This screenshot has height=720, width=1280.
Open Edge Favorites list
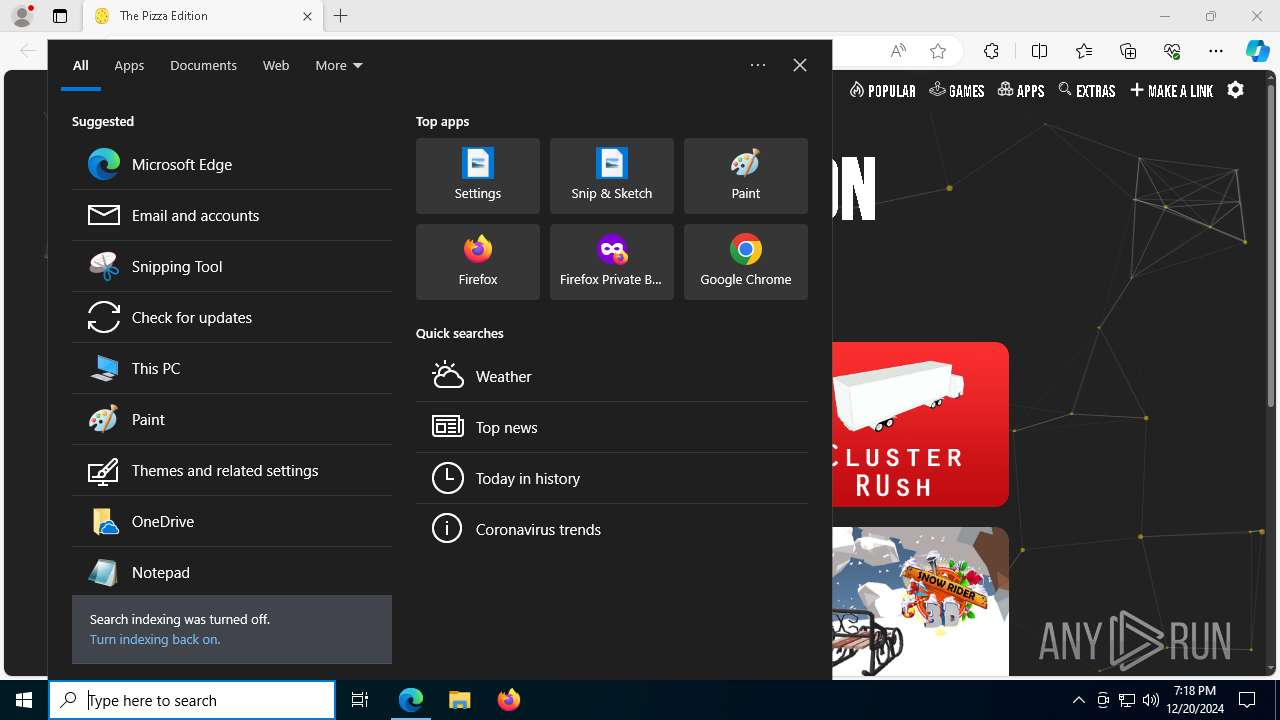[x=1084, y=52]
